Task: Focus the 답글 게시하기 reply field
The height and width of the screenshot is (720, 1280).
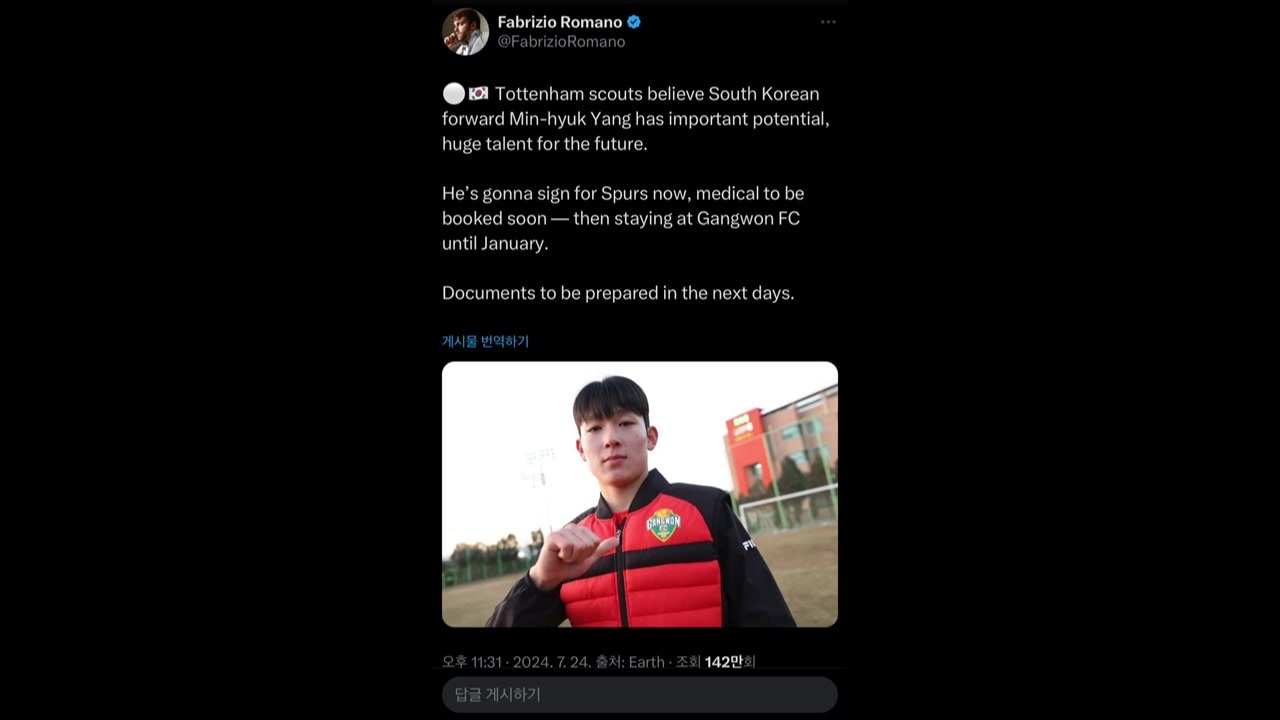Action: (639, 694)
